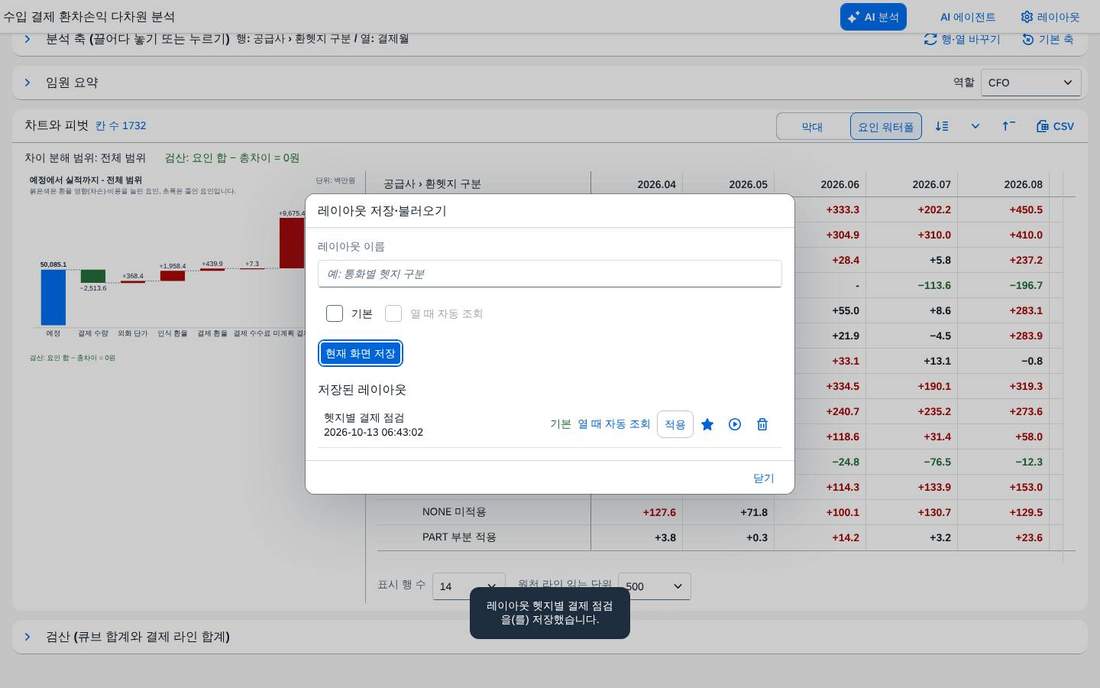The width and height of the screenshot is (1100, 688).
Task: Click the 2026.08 column header
Action: (x=1023, y=184)
